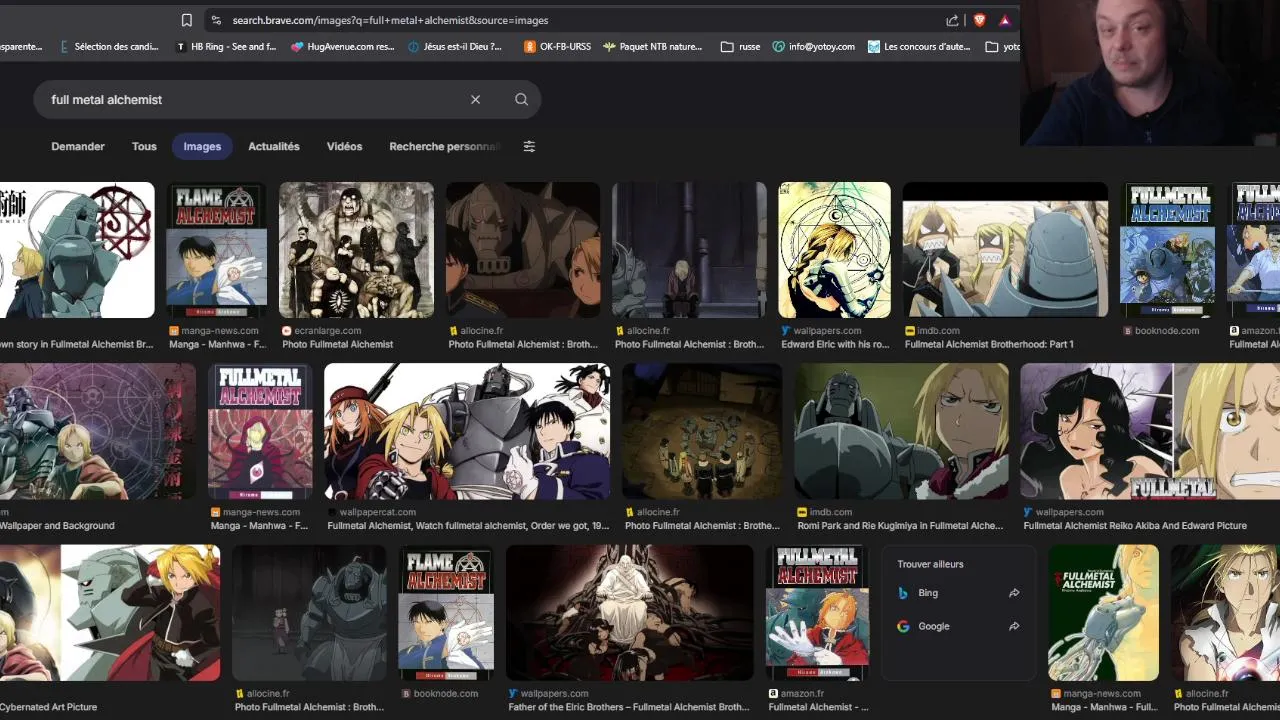Open dark circle scene allocine.fr thumbnail
The height and width of the screenshot is (720, 1280).
pyautogui.click(x=702, y=431)
